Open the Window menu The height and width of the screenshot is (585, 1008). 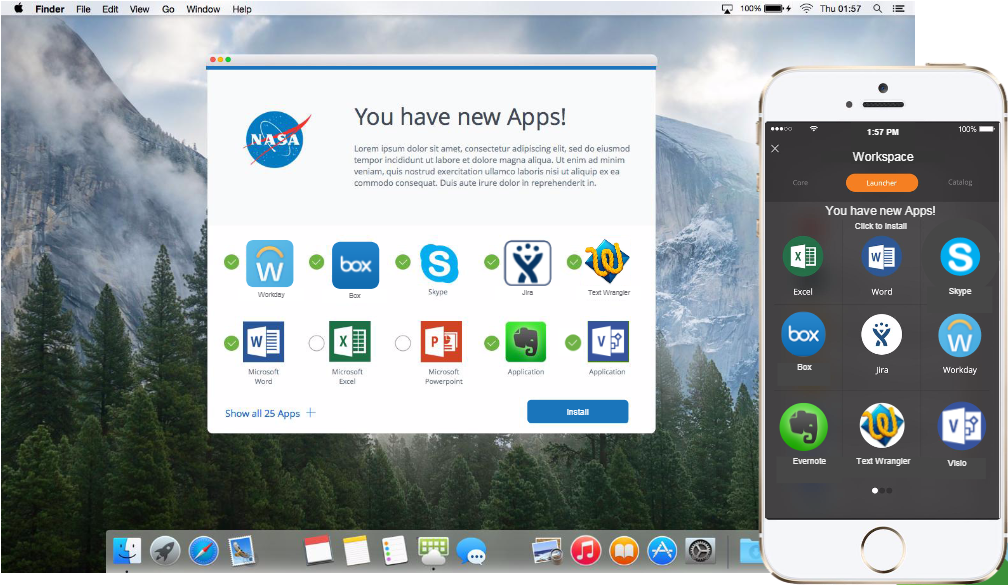point(203,9)
